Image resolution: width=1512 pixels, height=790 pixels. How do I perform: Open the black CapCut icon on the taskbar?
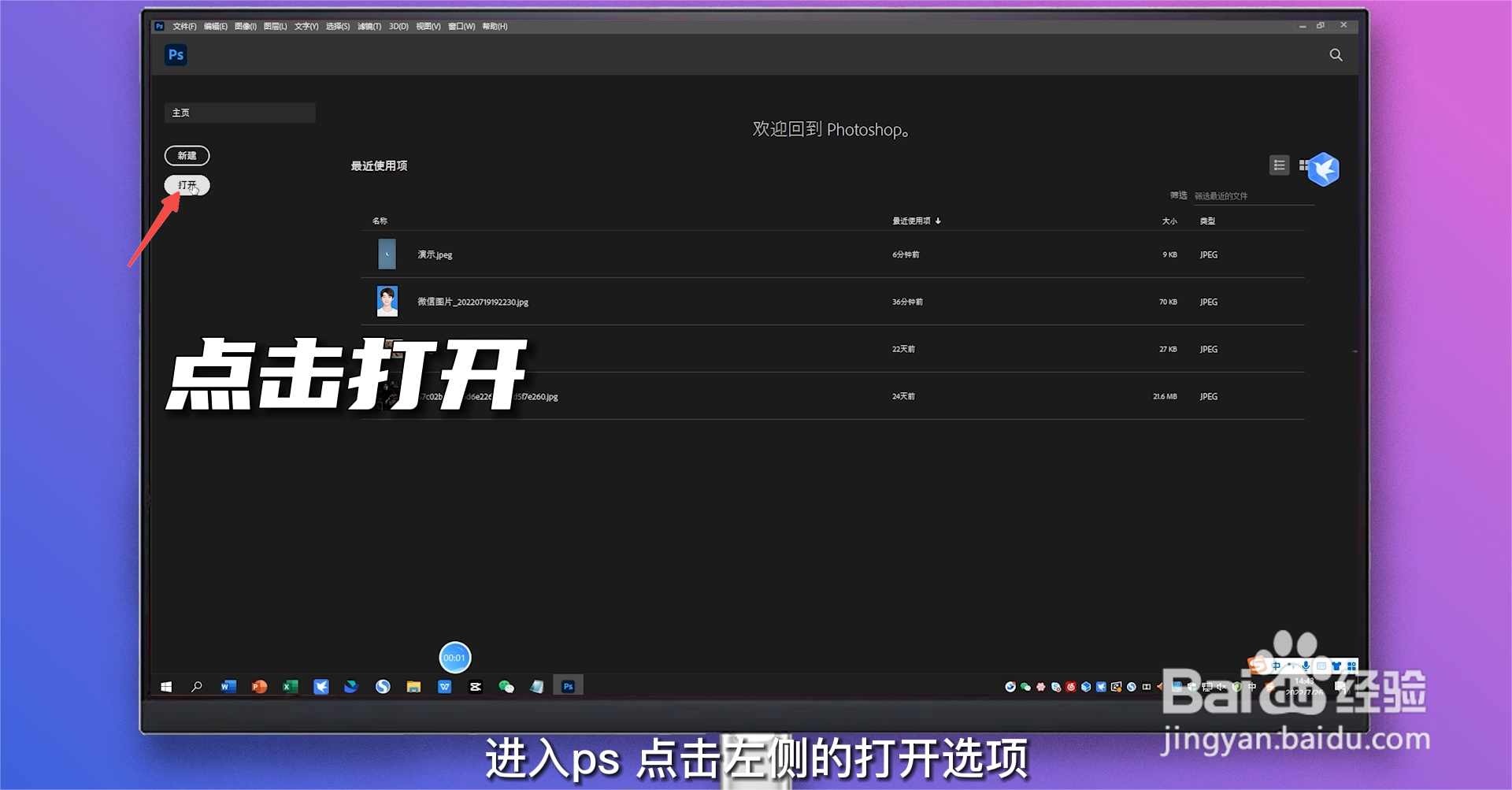coord(476,687)
